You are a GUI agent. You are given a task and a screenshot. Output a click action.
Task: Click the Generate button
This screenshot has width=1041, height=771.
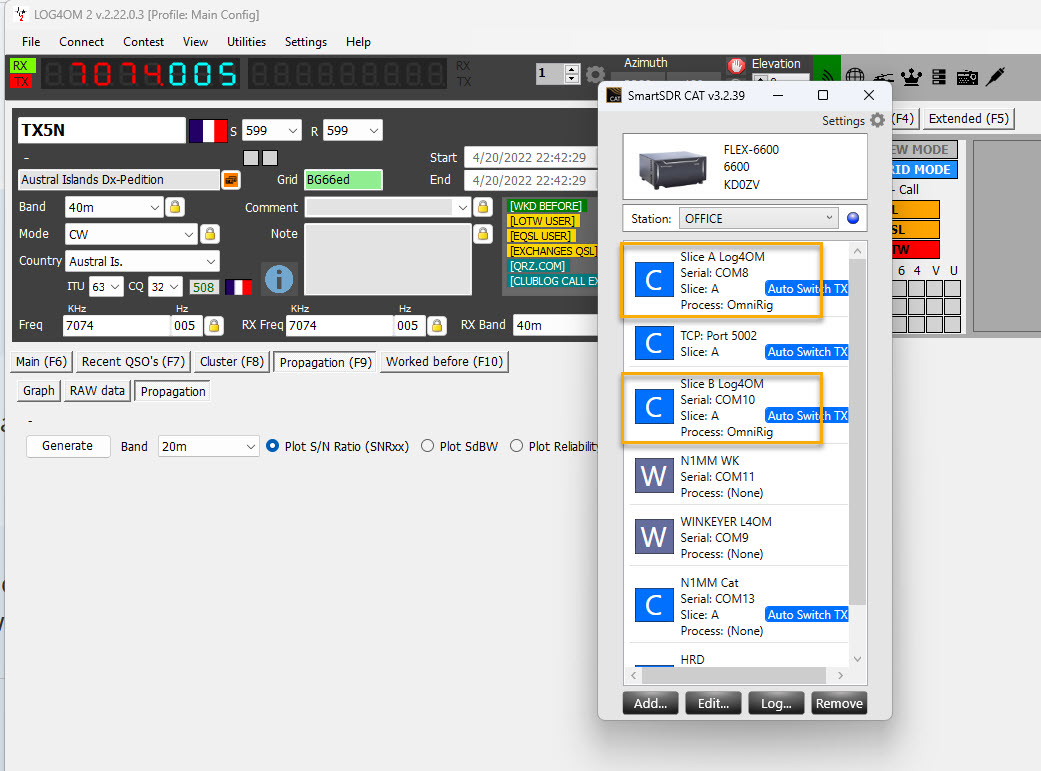68,446
